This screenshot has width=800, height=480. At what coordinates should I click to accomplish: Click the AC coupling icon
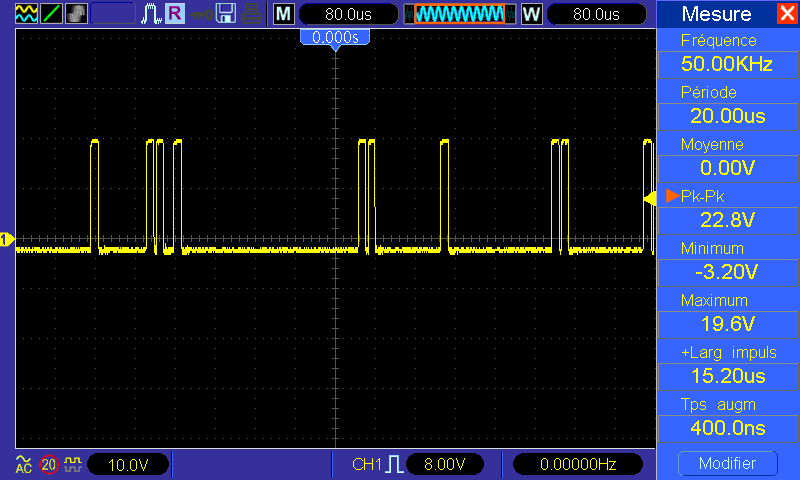pyautogui.click(x=24, y=464)
